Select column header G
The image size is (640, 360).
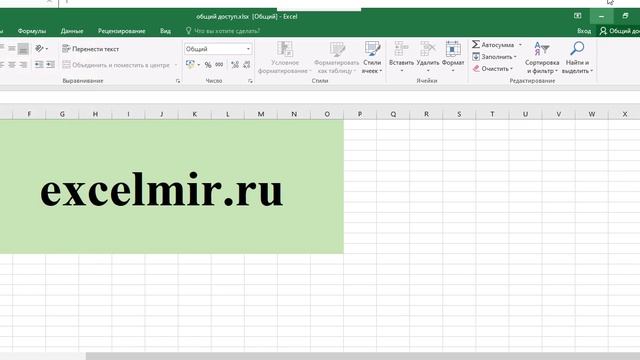[62, 114]
